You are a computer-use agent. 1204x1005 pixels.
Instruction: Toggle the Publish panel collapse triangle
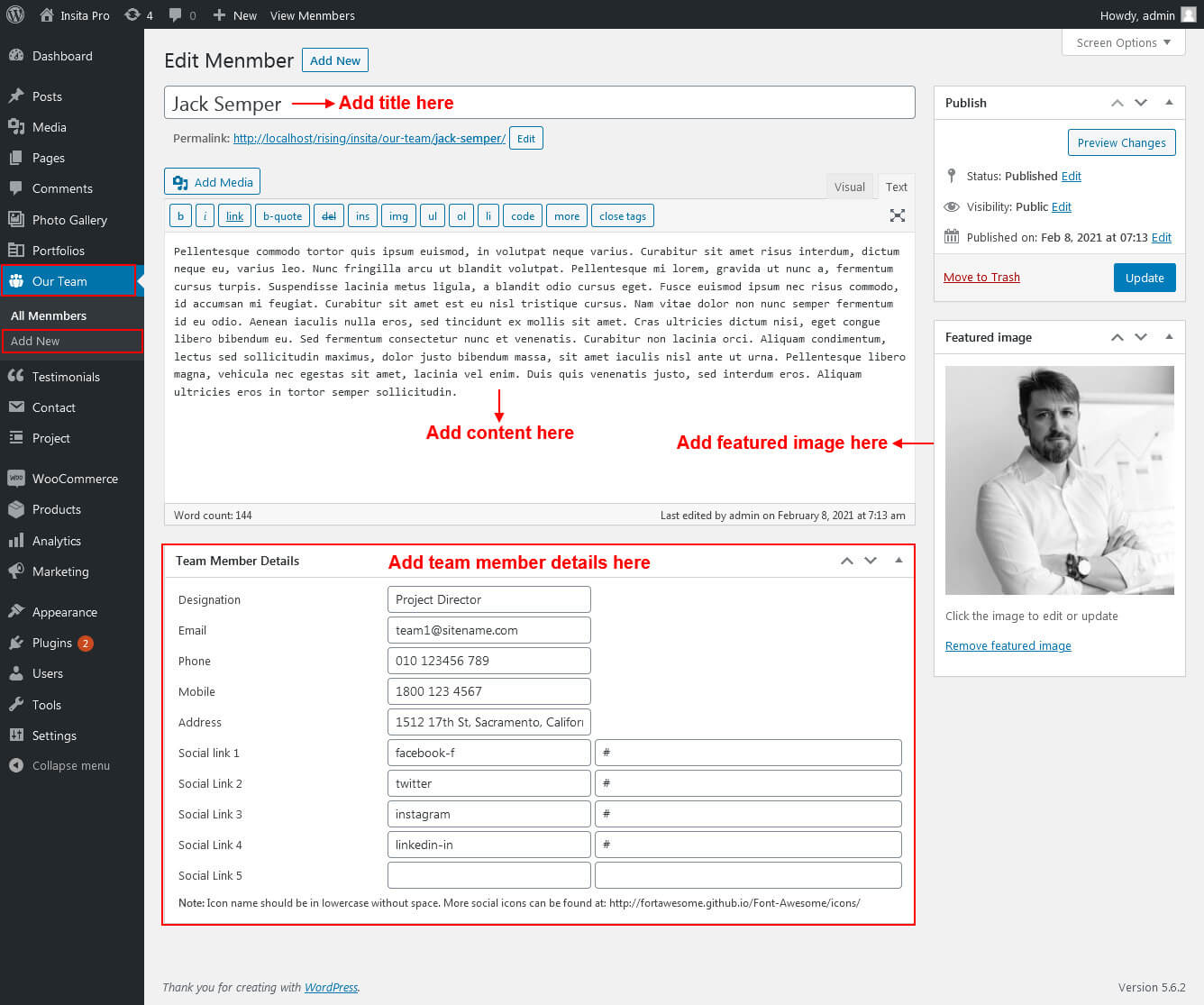1169,103
